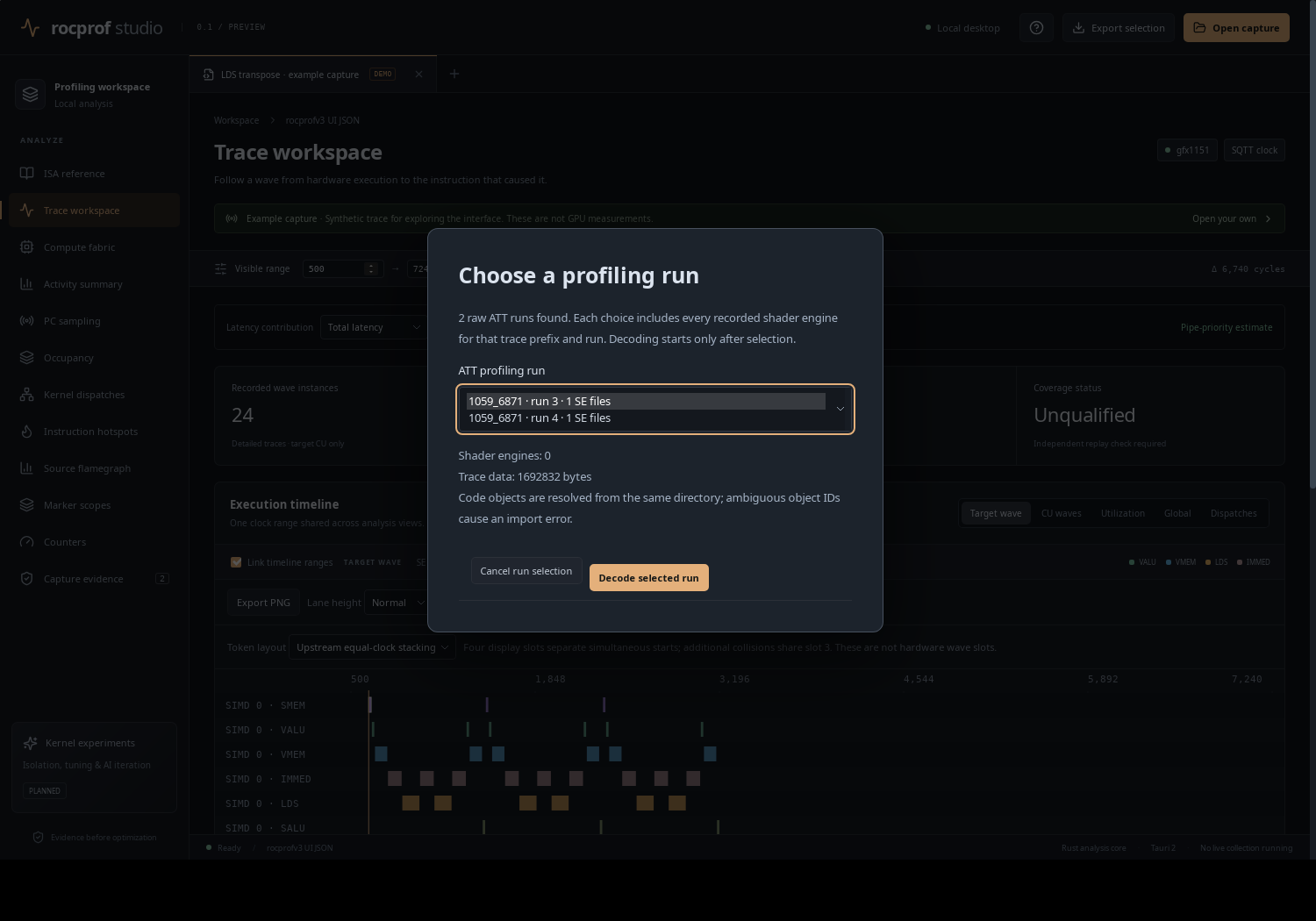Viewport: 1316px width, 921px height.
Task: Click the Workspace breadcrumb link
Action: pyautogui.click(x=237, y=120)
